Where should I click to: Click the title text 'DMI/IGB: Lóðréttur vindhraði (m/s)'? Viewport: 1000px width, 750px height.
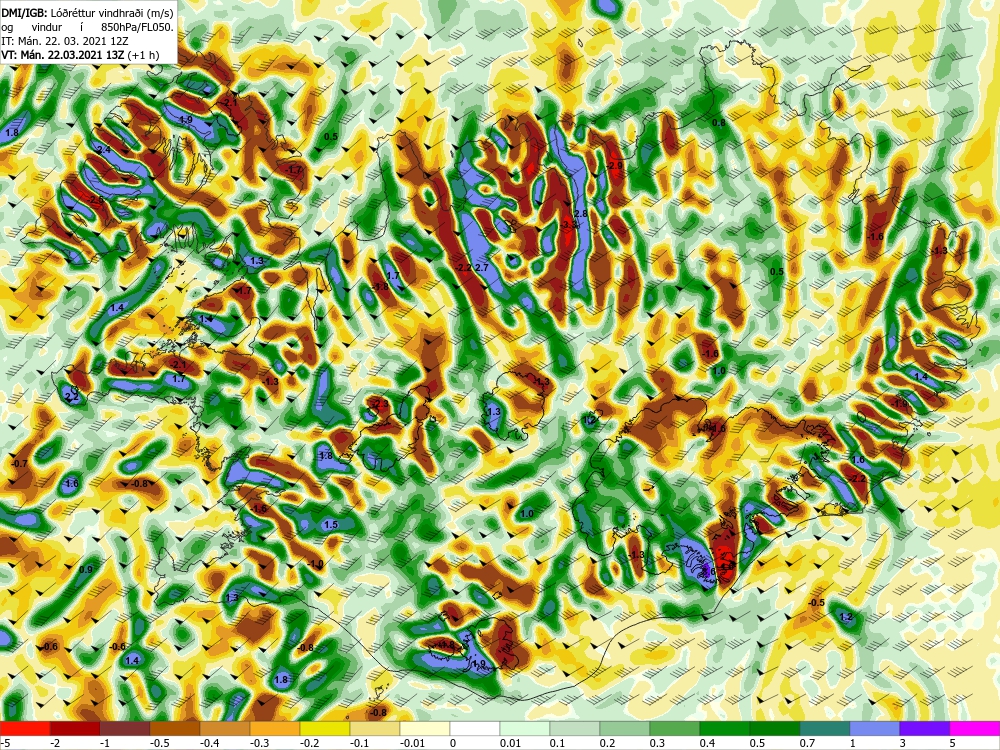87,12
